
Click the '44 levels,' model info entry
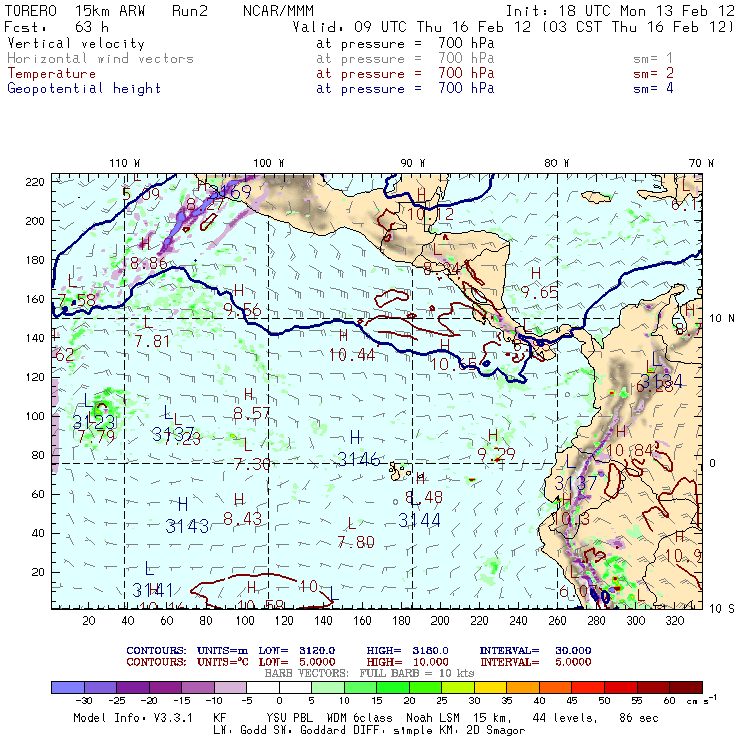point(565,718)
